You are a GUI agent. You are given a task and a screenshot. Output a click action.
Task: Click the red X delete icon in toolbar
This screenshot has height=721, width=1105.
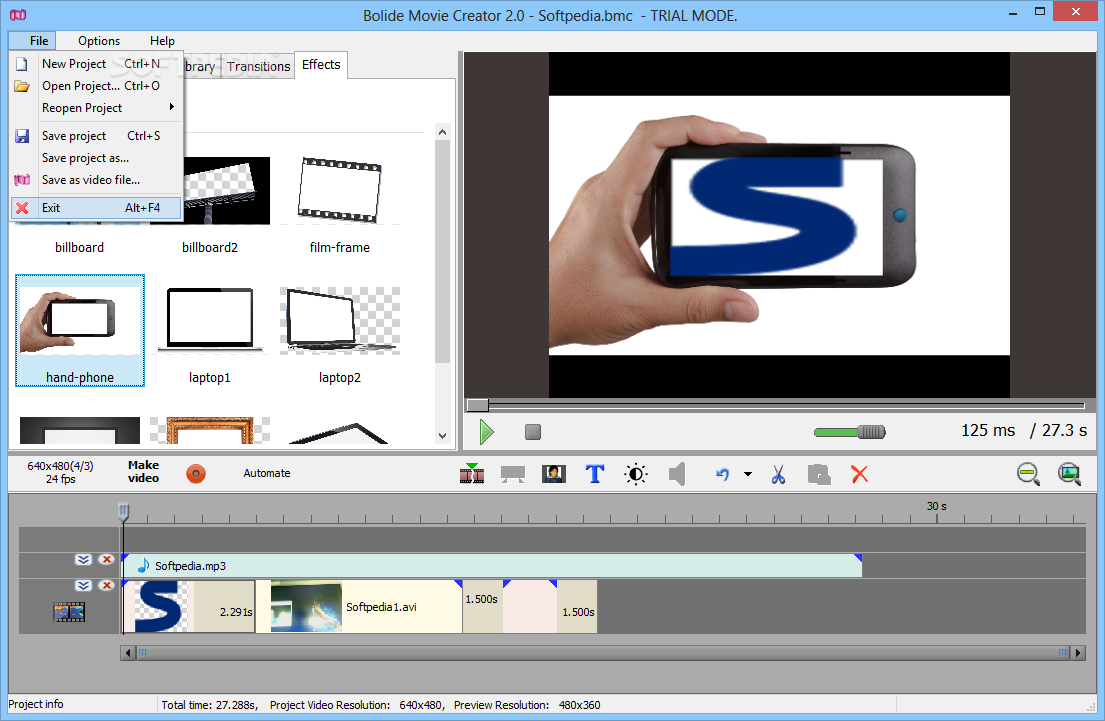point(859,474)
